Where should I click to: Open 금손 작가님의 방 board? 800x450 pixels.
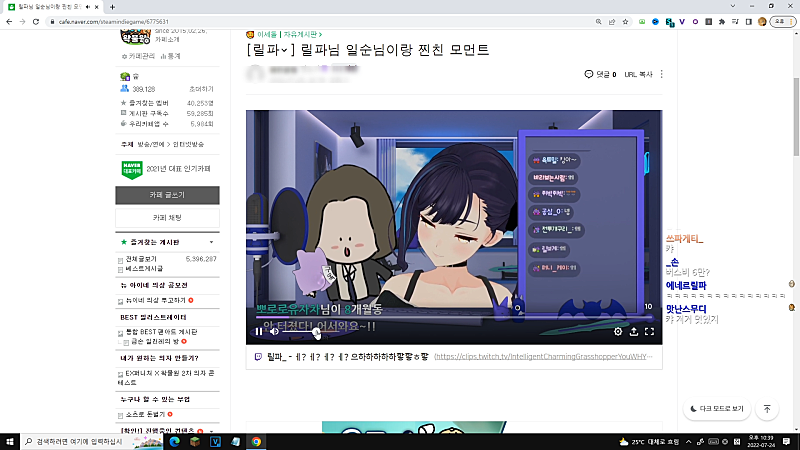pyautogui.click(x=155, y=341)
